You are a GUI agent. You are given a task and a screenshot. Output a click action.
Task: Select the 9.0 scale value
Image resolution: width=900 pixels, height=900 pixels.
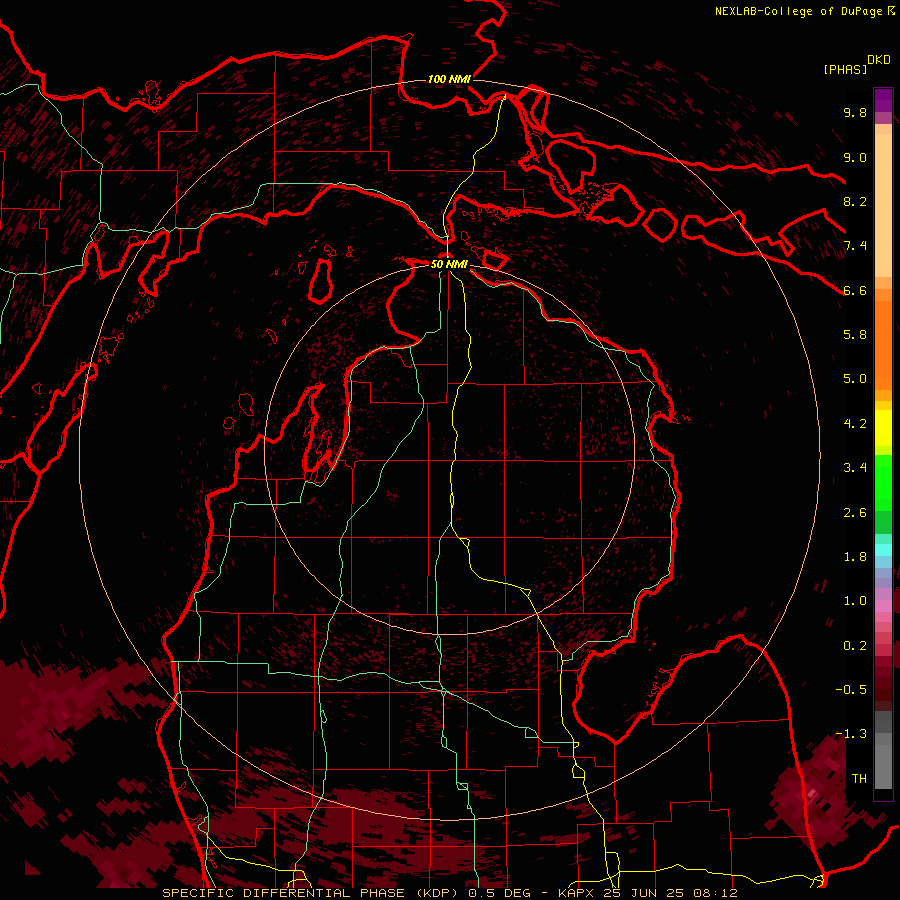pyautogui.click(x=855, y=157)
